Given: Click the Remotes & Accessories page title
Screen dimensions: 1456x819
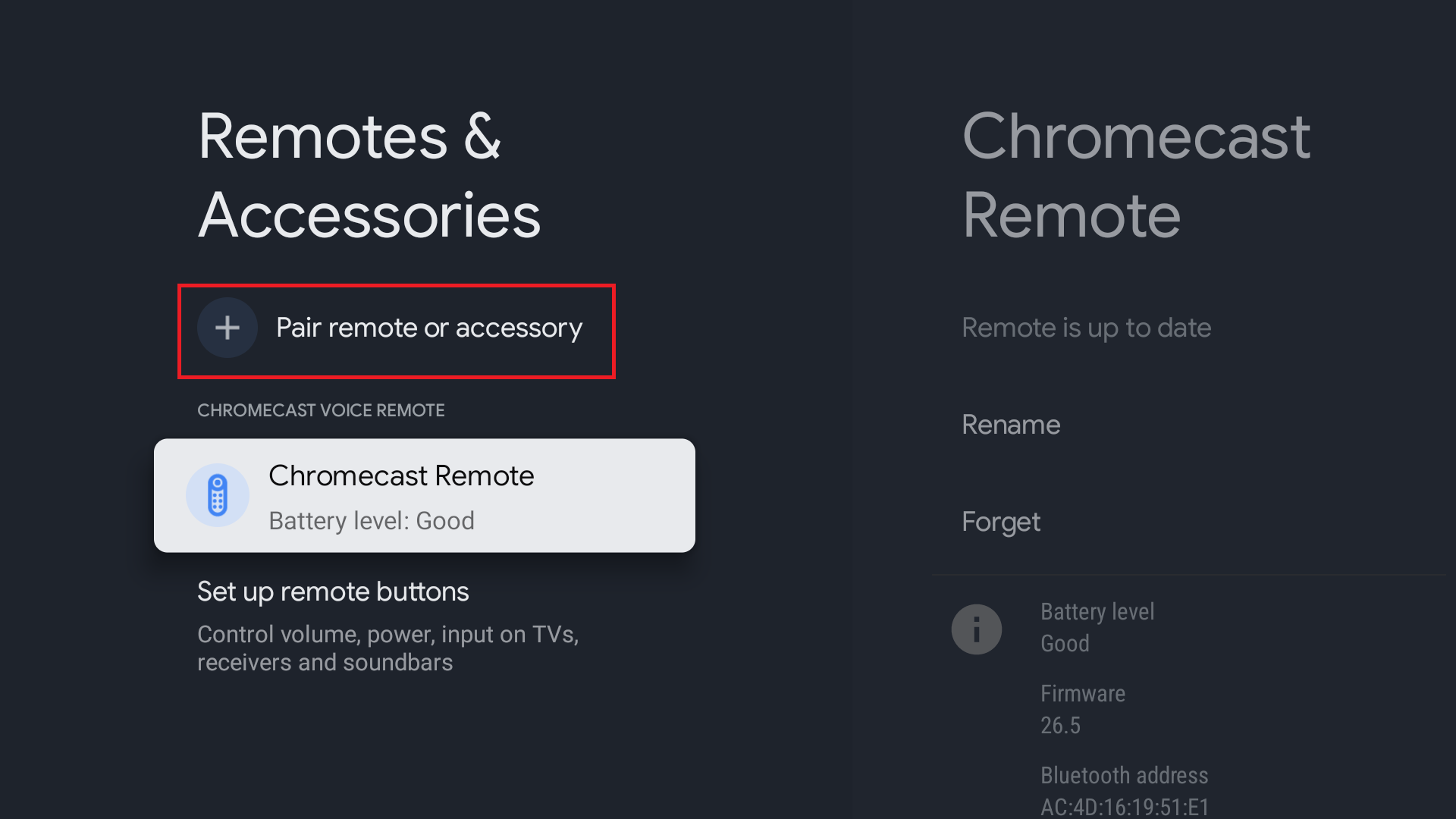Looking at the screenshot, I should 369,176.
